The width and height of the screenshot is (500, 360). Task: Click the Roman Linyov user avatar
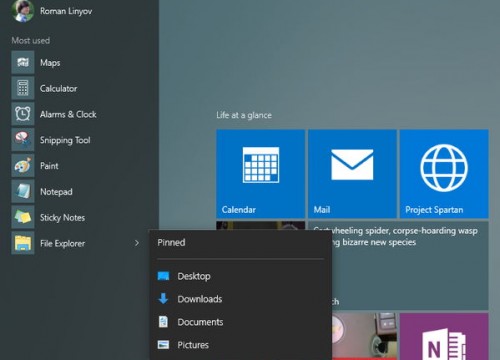point(23,11)
